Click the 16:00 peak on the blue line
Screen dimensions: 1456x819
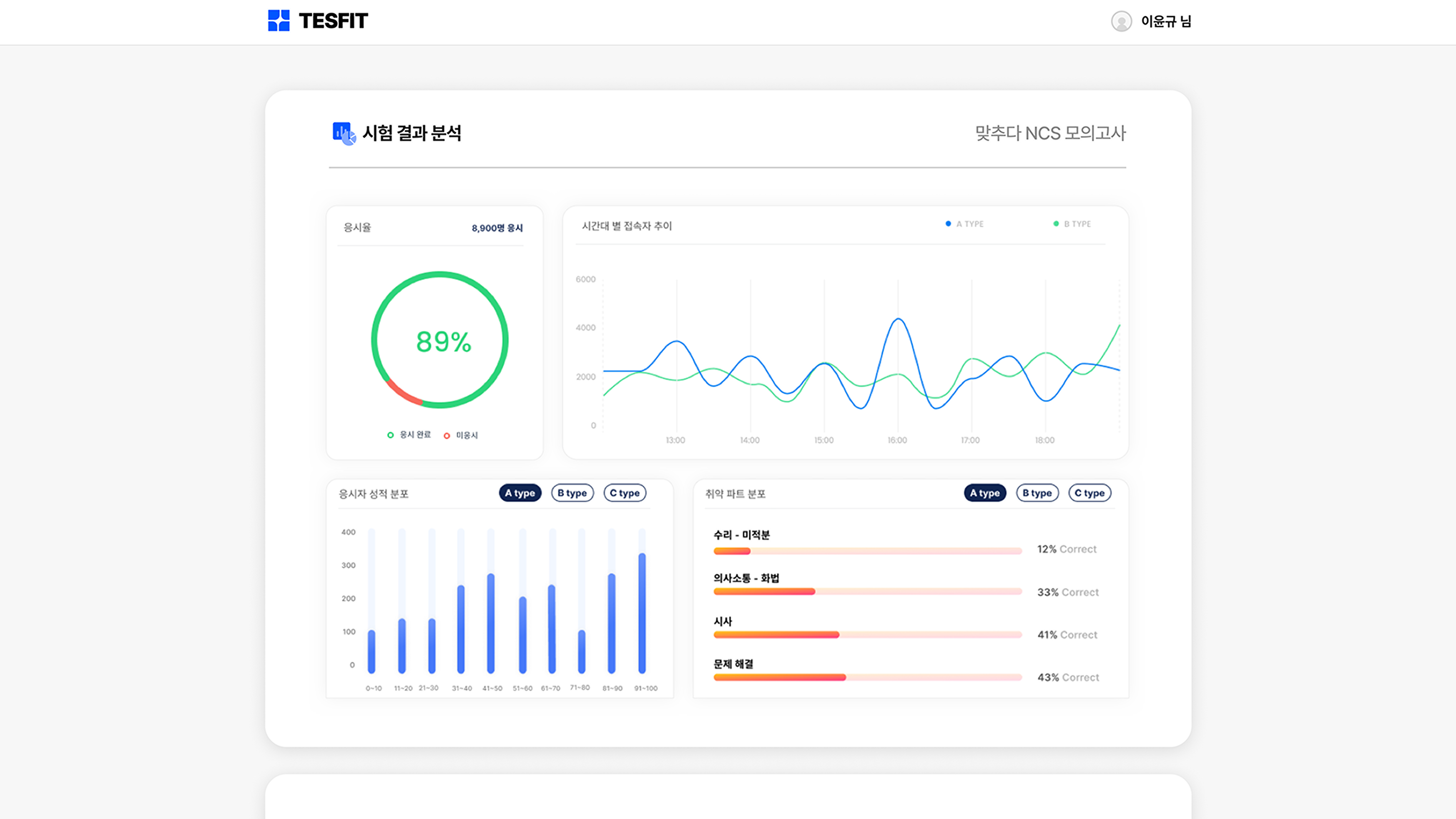pyautogui.click(x=898, y=320)
